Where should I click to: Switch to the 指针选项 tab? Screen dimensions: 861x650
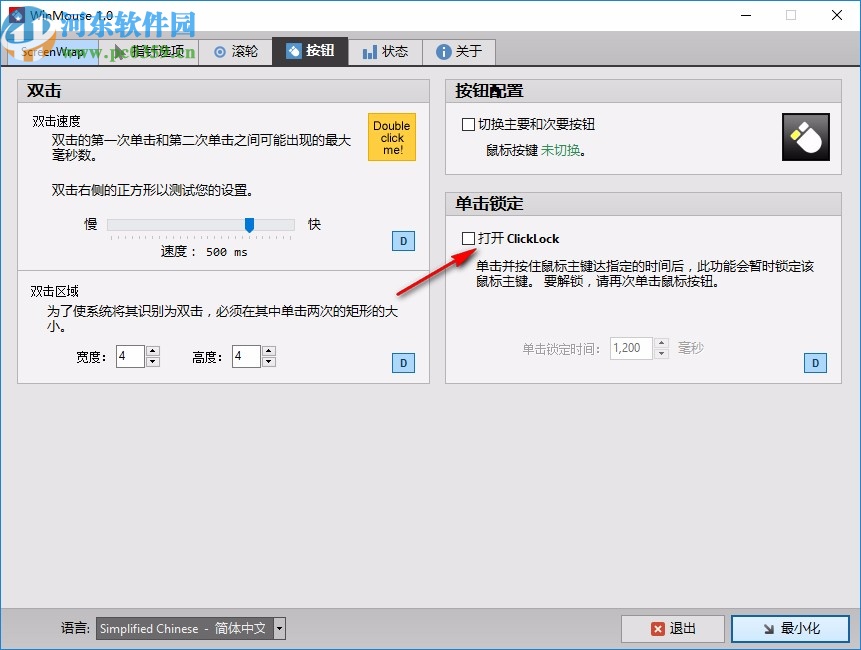[x=149, y=52]
